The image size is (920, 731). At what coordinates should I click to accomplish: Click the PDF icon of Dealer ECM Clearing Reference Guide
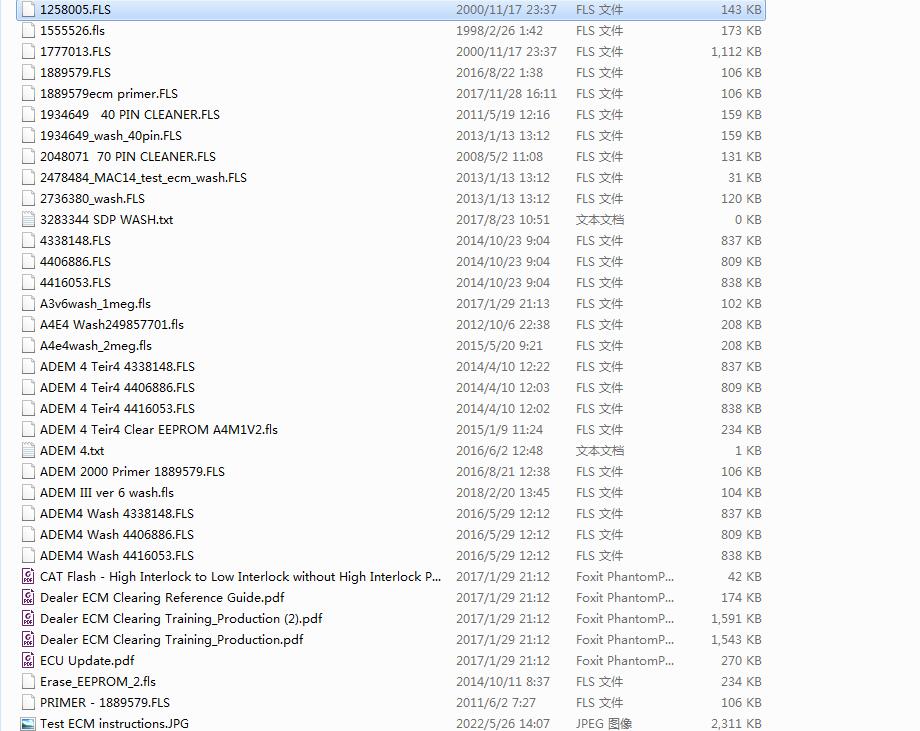coord(28,597)
